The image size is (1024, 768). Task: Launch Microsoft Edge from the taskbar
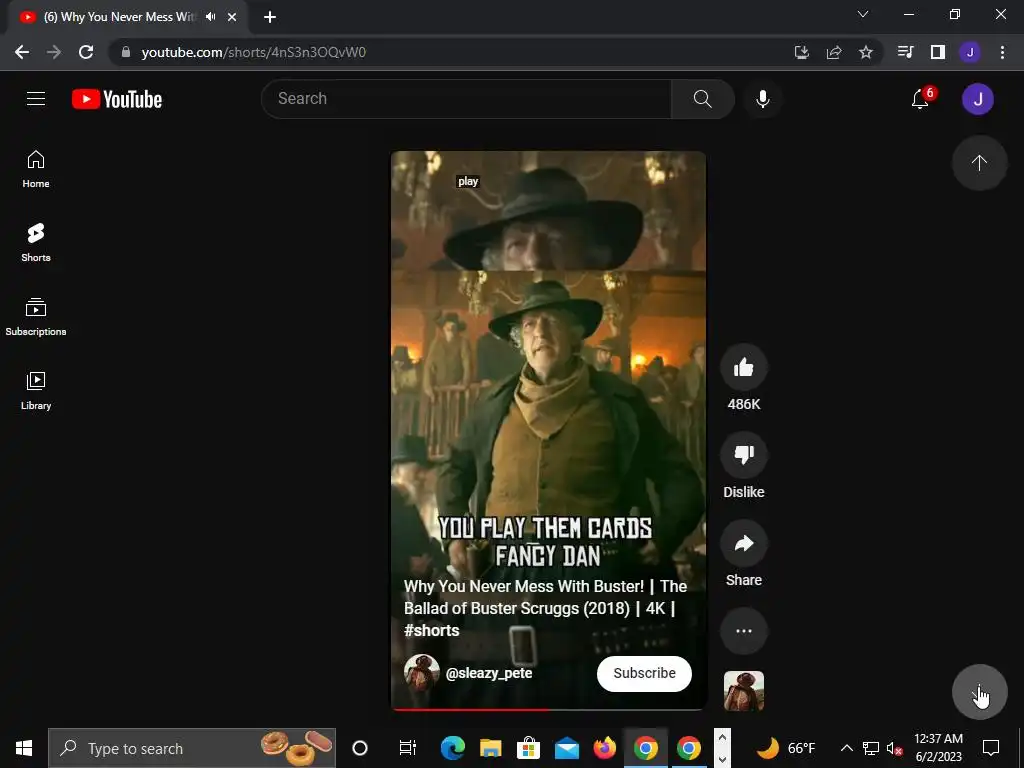tap(452, 748)
